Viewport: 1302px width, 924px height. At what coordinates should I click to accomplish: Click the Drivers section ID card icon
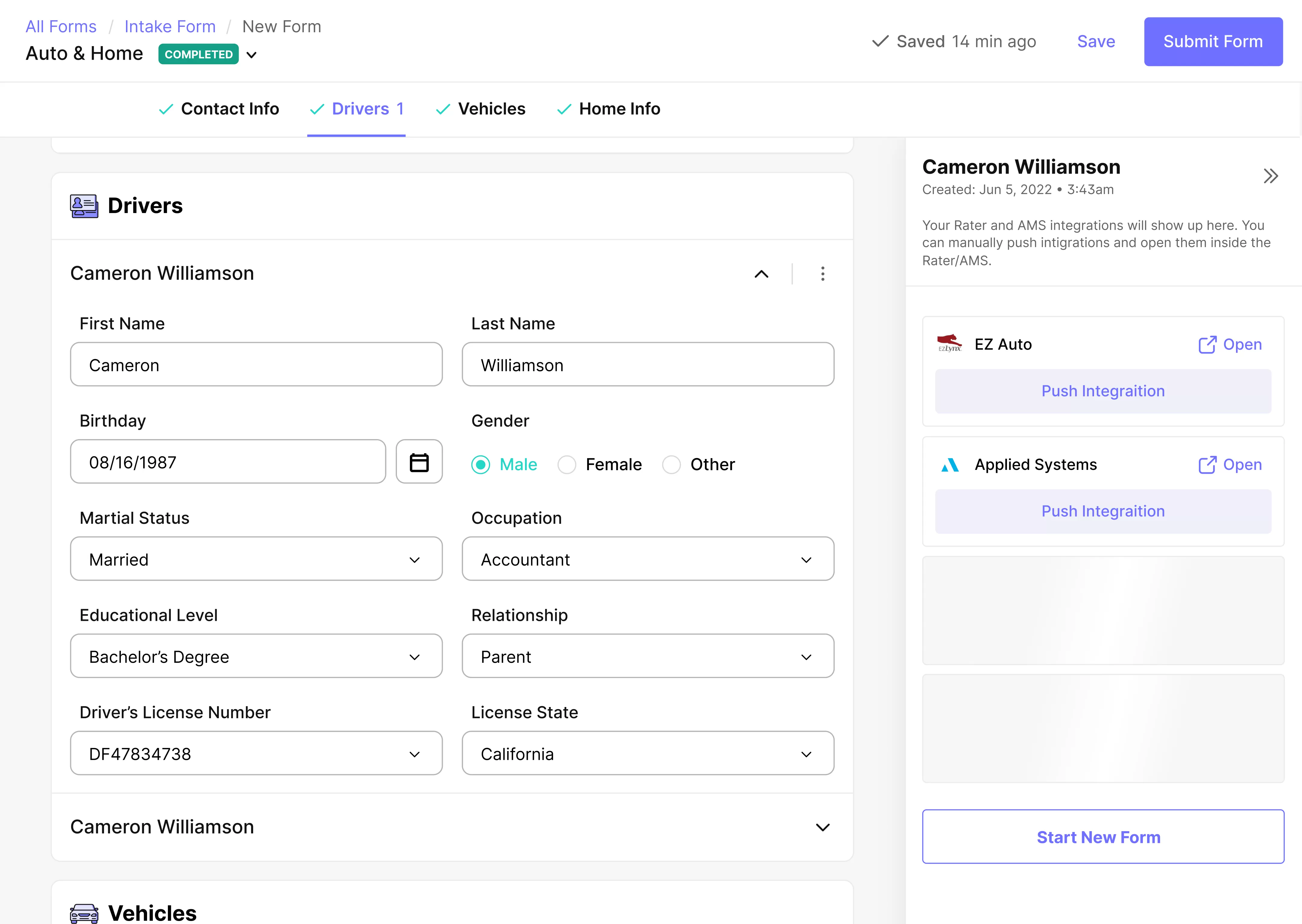(84, 206)
